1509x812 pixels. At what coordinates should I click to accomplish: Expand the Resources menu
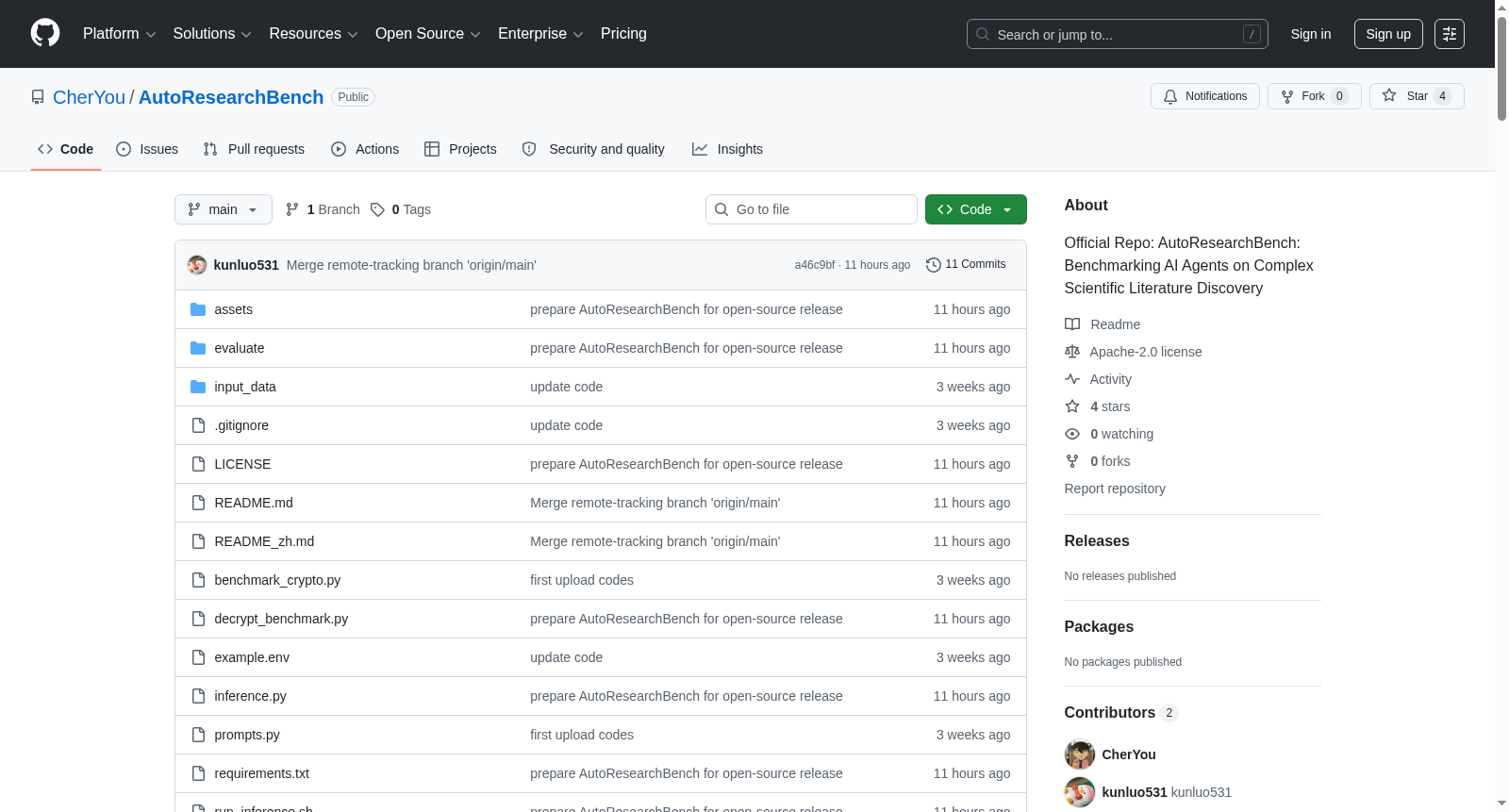pos(313,34)
